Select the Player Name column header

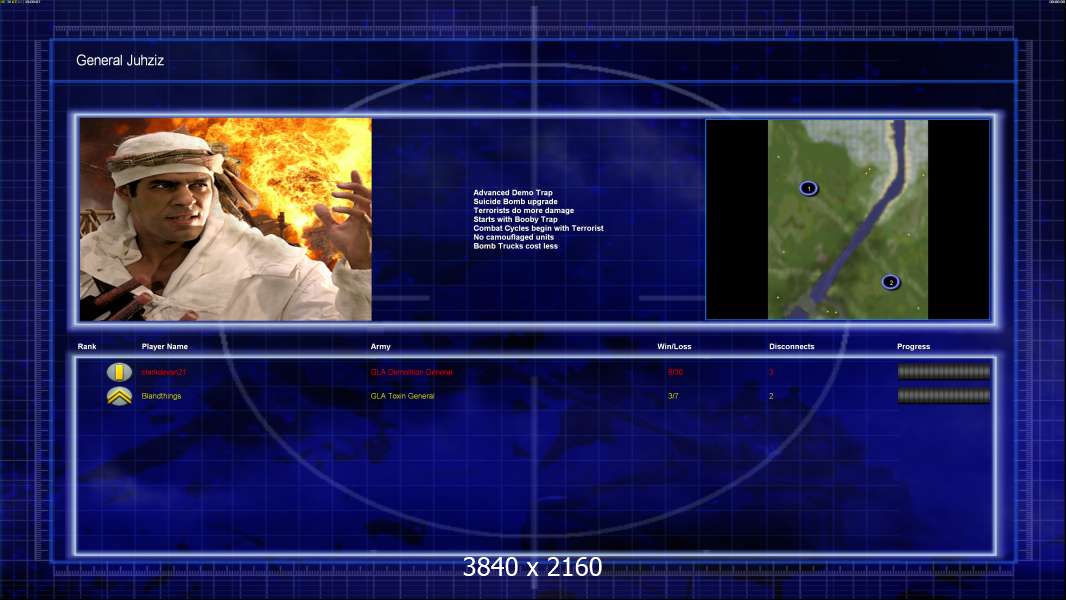tap(165, 347)
